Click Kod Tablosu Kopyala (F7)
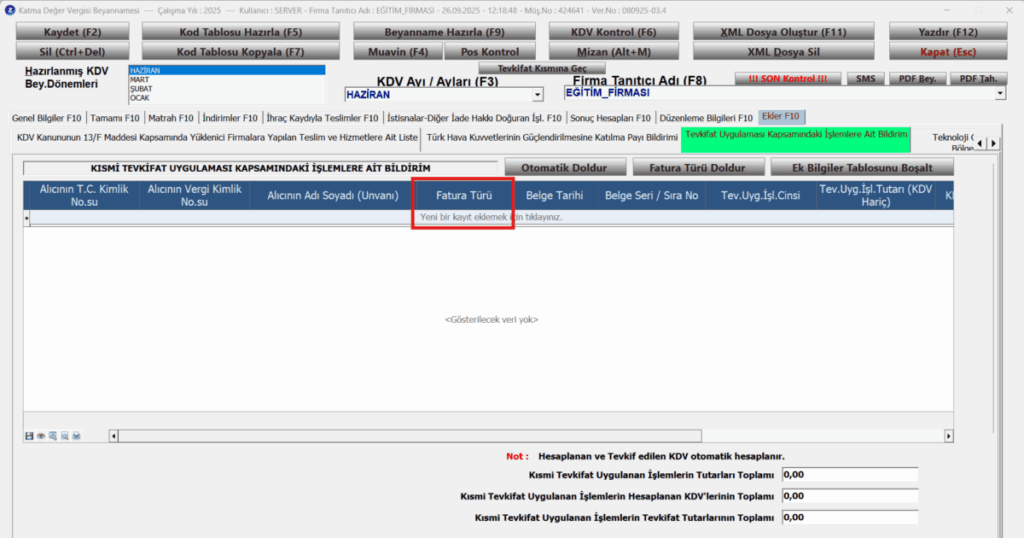Image resolution: width=1024 pixels, height=538 pixels. 240,52
